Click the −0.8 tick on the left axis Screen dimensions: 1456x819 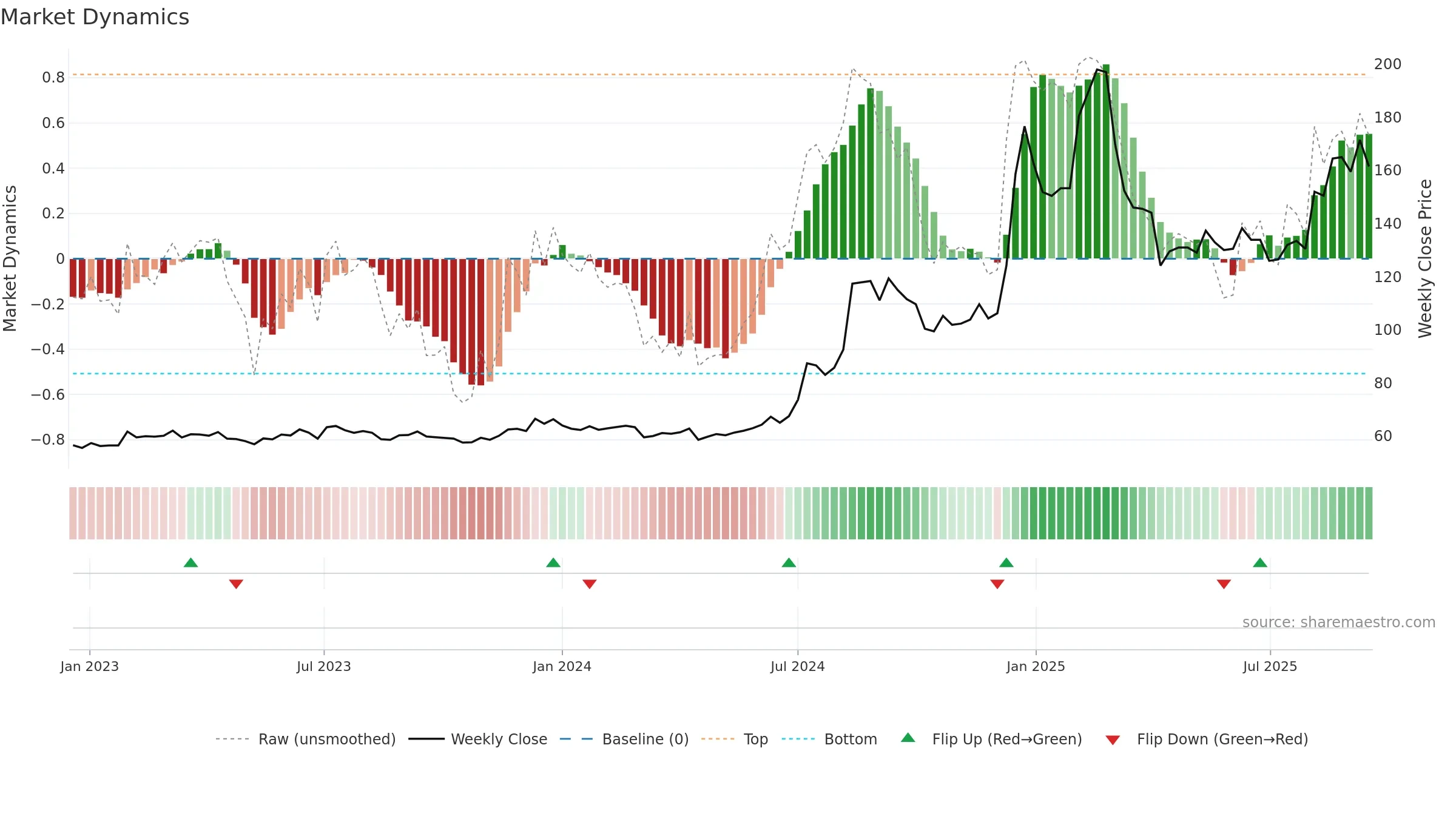[x=48, y=439]
